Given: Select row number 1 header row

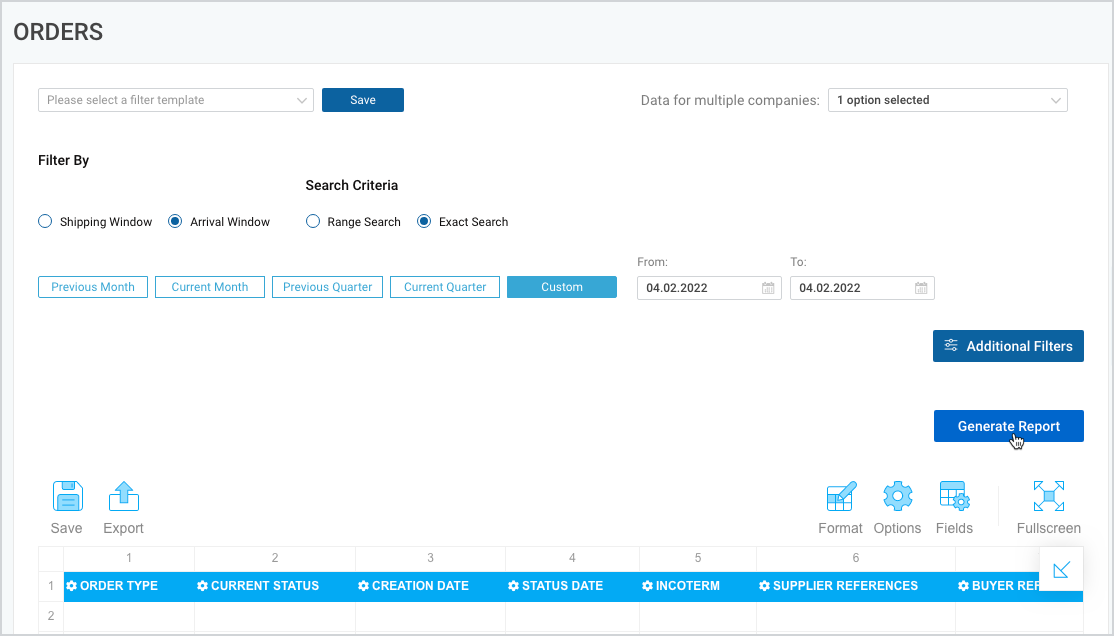Looking at the screenshot, I should click(50, 586).
